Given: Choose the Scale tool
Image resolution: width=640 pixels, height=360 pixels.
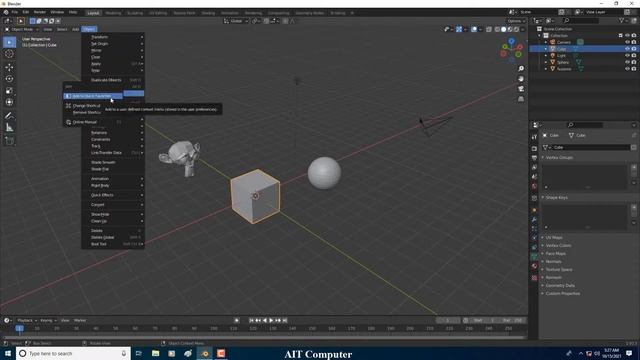Looking at the screenshot, I should [x=9, y=91].
